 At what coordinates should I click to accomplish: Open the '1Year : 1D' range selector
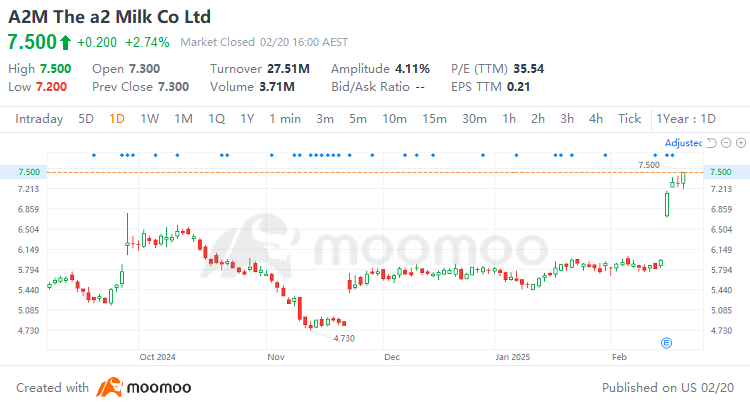pos(686,119)
